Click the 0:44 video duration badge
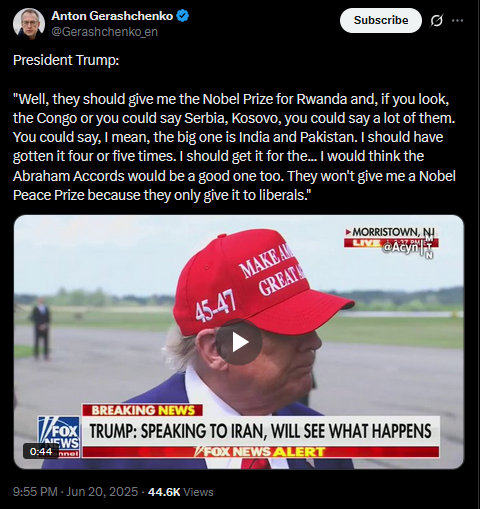Image resolution: width=480 pixels, height=509 pixels. click(41, 451)
